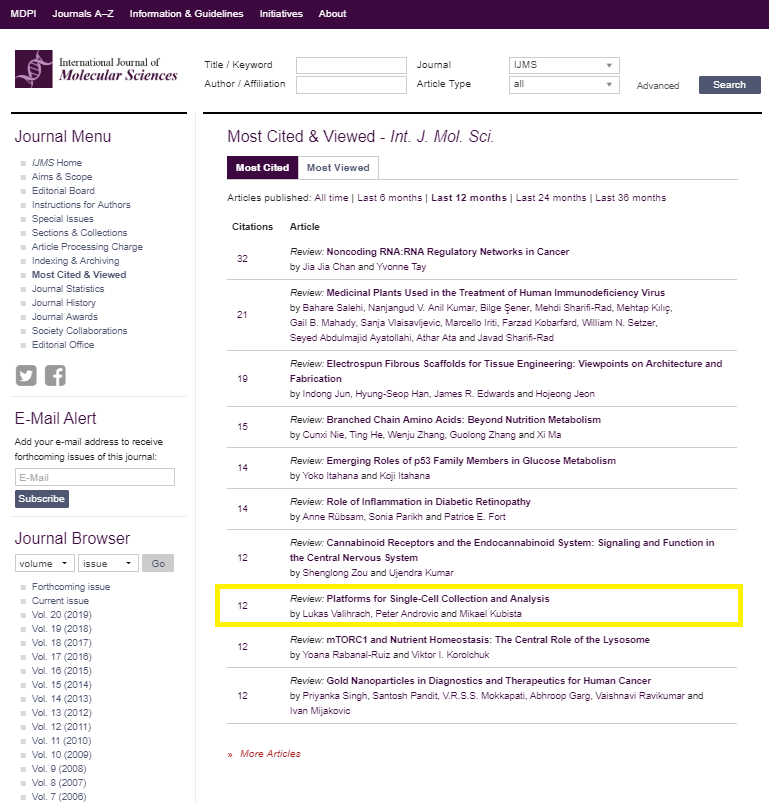This screenshot has width=769, height=803.
Task: Open Journal Awards page
Action: click(x=65, y=316)
